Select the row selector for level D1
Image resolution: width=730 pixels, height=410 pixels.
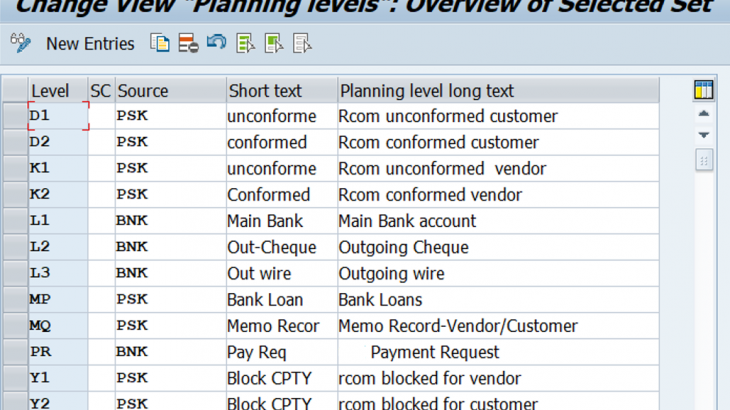tap(14, 116)
